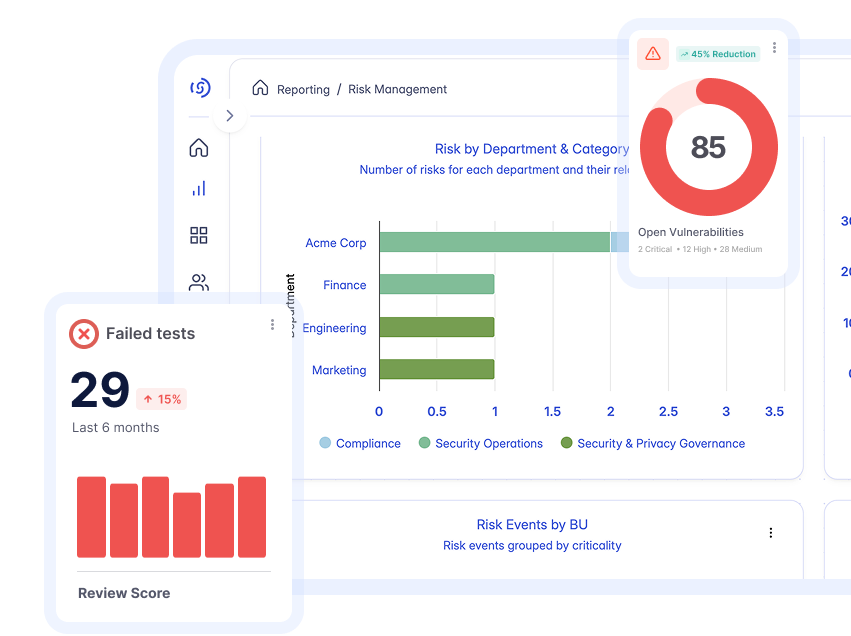
Task: Click the red warning triangle icon
Action: (653, 53)
